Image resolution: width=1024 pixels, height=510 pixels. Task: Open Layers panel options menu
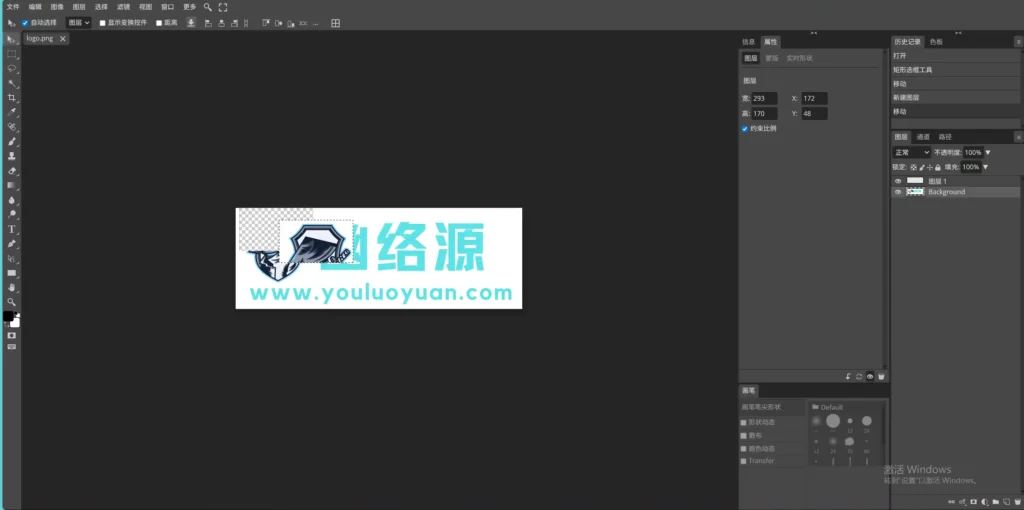tap(1019, 137)
